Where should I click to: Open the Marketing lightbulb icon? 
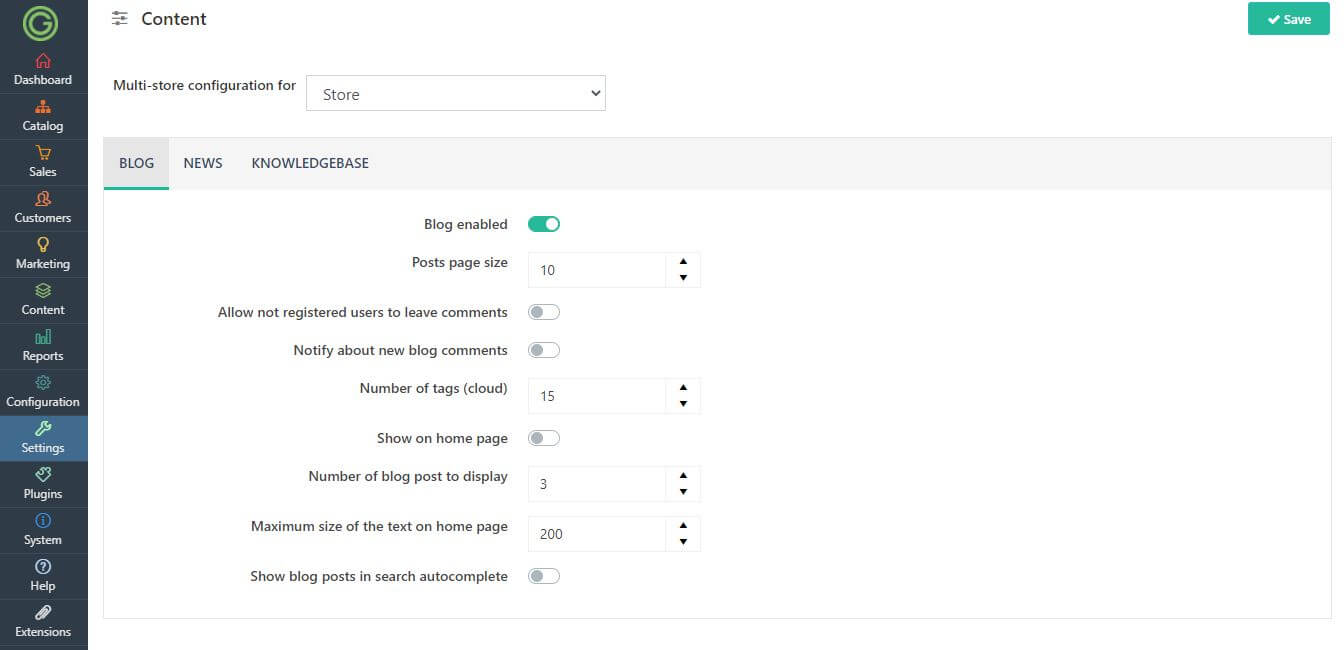click(43, 245)
